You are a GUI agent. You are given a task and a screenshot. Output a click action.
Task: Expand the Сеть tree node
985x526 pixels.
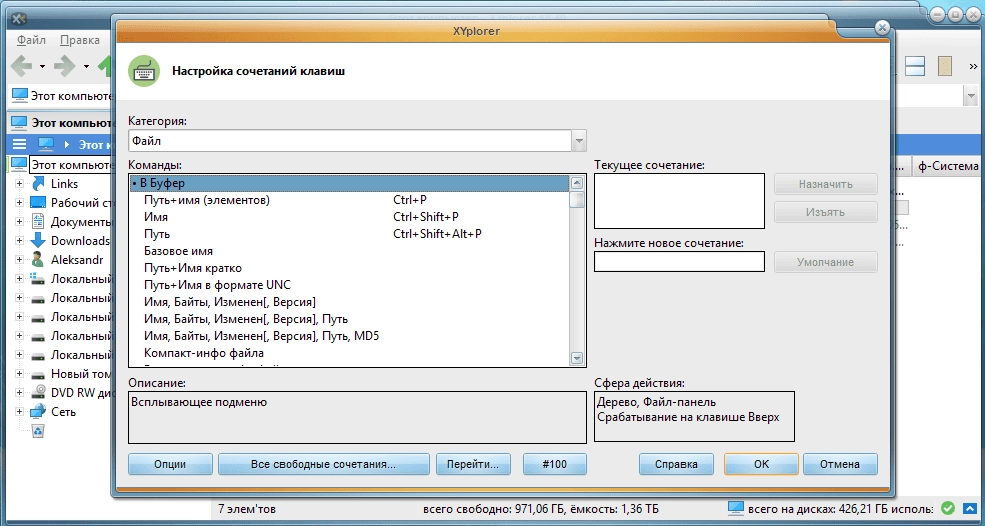point(19,412)
